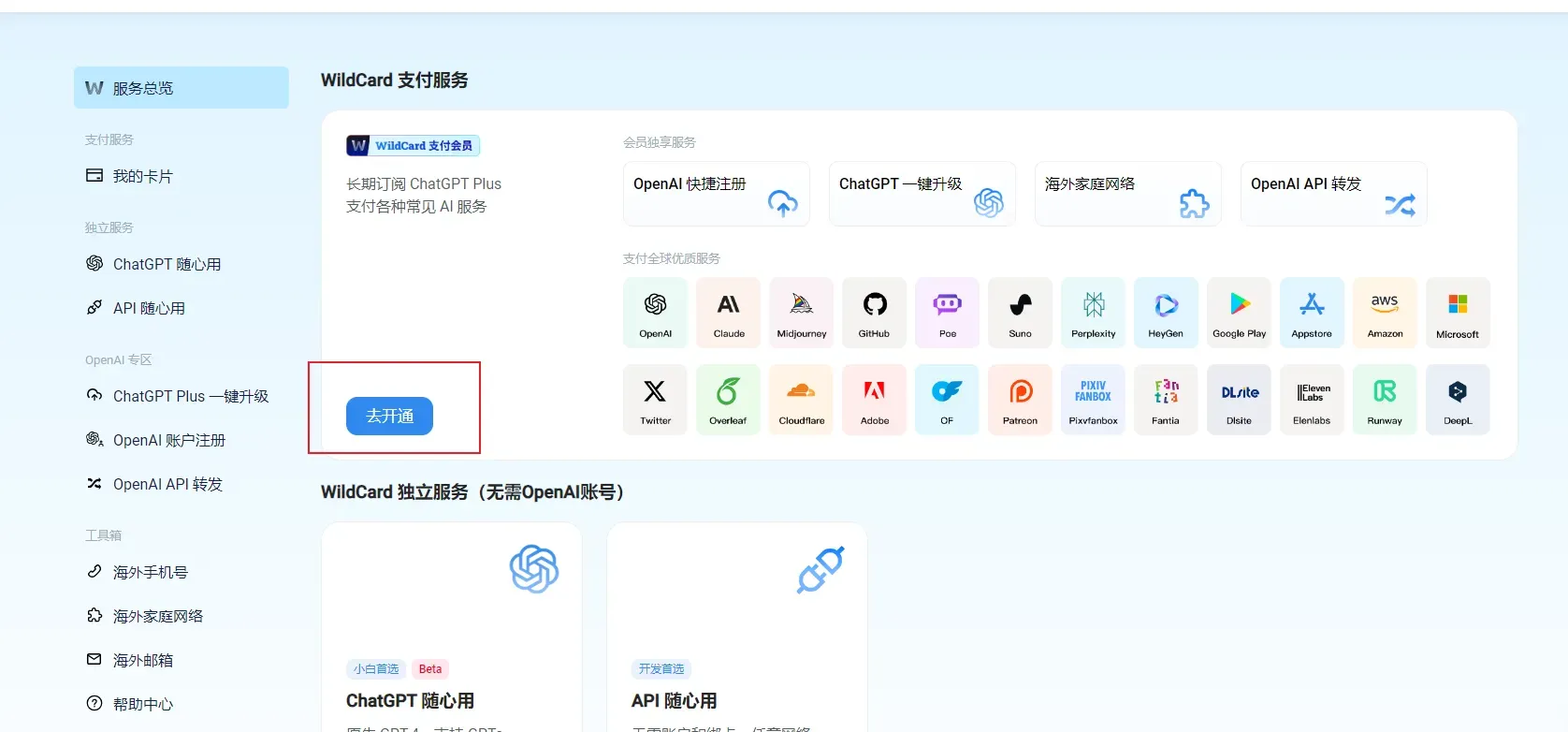Viewport: 1568px width, 732px height.
Task: Open the OpenAI service icon
Action: (x=655, y=313)
